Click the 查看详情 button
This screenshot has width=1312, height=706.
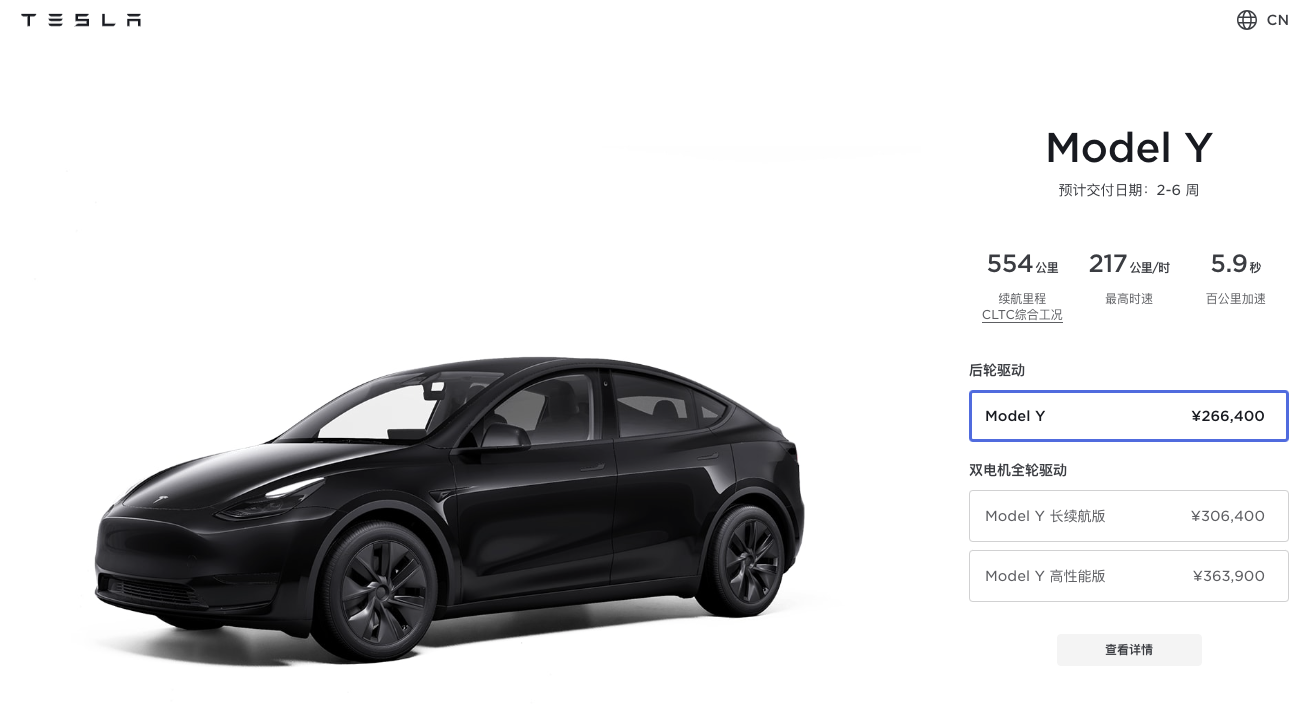(1129, 650)
